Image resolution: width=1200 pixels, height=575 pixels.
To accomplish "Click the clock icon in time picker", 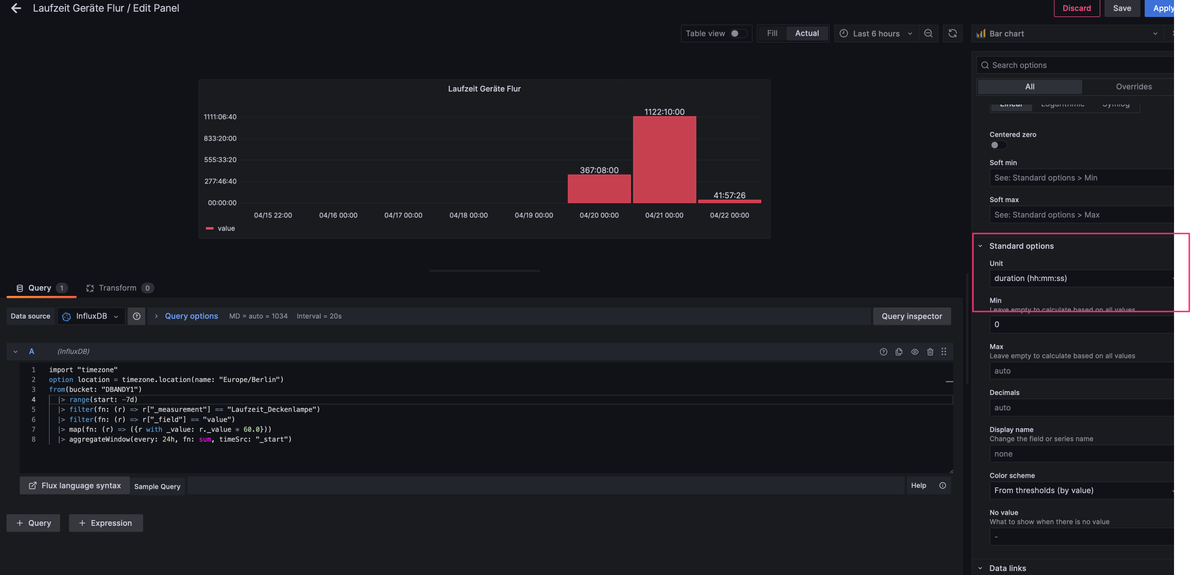I will [844, 34].
